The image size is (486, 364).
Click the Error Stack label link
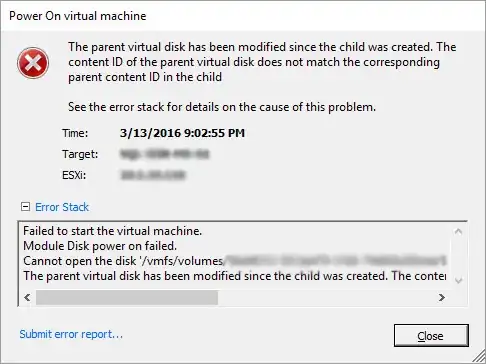click(62, 207)
